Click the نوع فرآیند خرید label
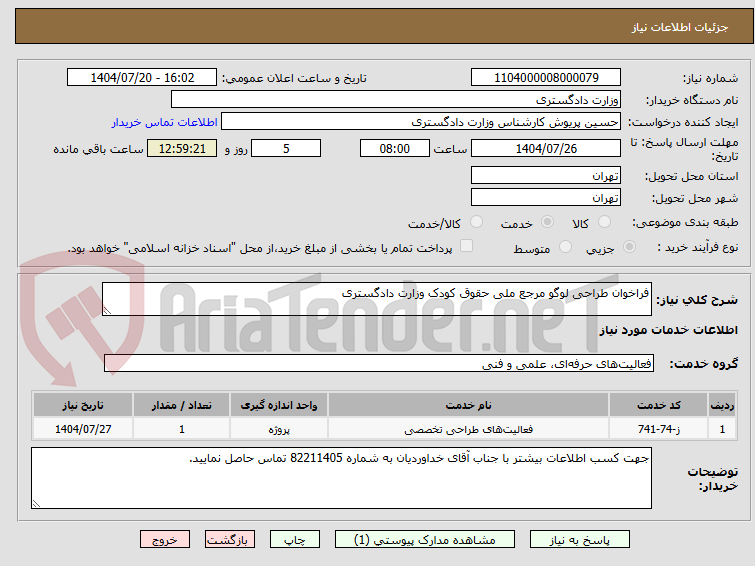755x566 pixels. coord(698,247)
